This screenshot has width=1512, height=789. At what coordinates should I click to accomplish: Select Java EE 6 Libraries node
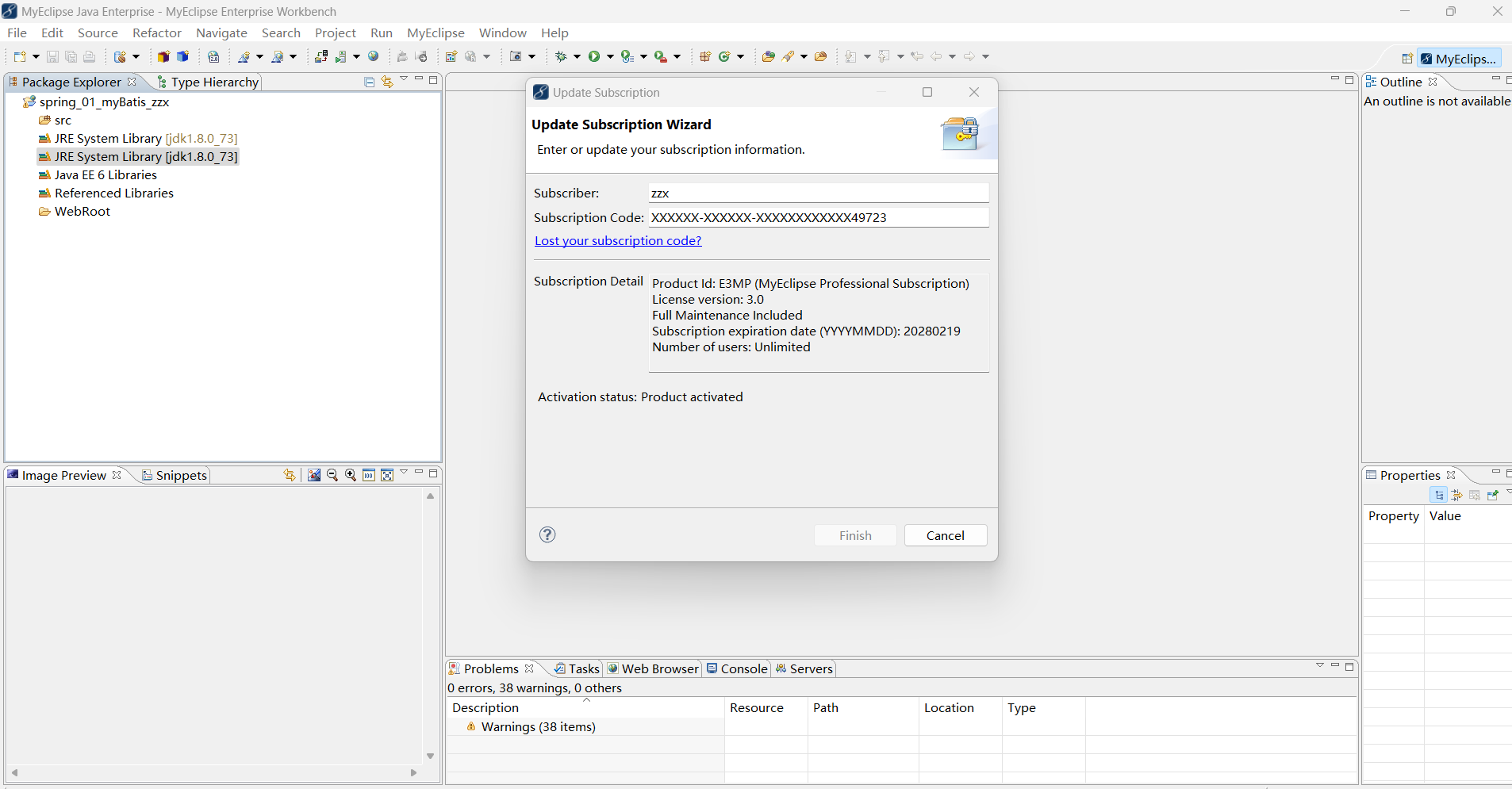pos(98,174)
